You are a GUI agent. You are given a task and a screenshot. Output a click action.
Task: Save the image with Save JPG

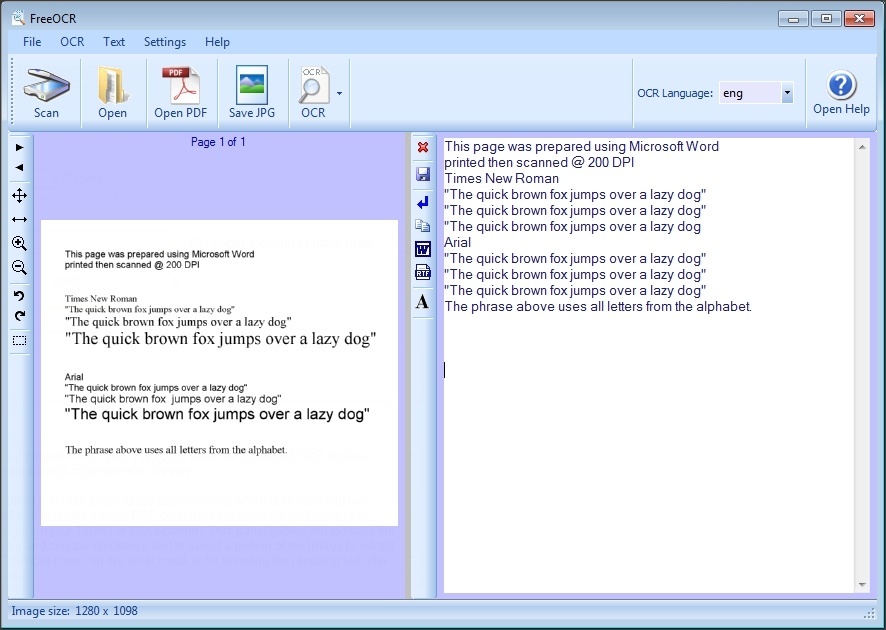252,93
